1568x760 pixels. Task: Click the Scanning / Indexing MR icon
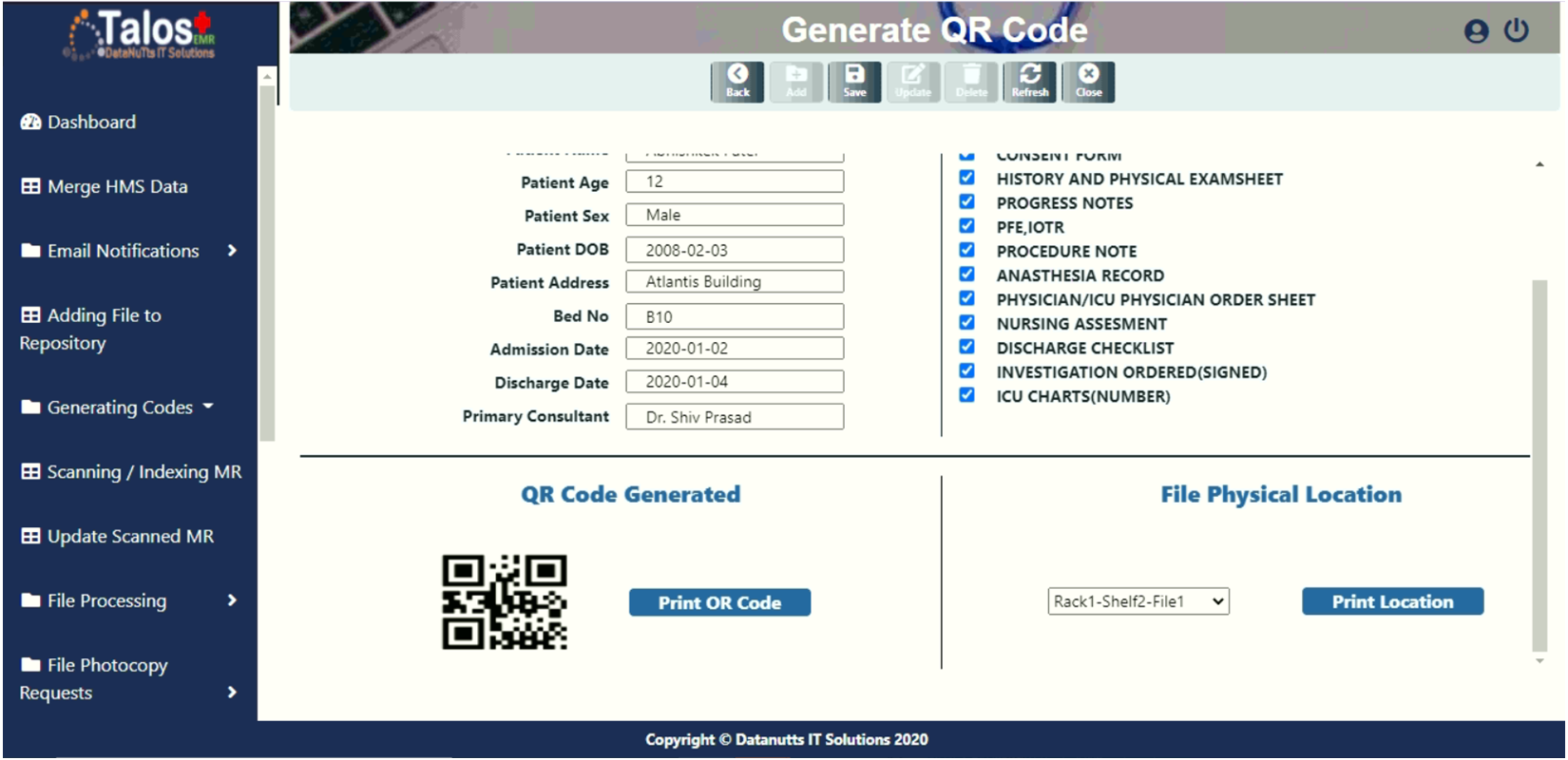[30, 471]
